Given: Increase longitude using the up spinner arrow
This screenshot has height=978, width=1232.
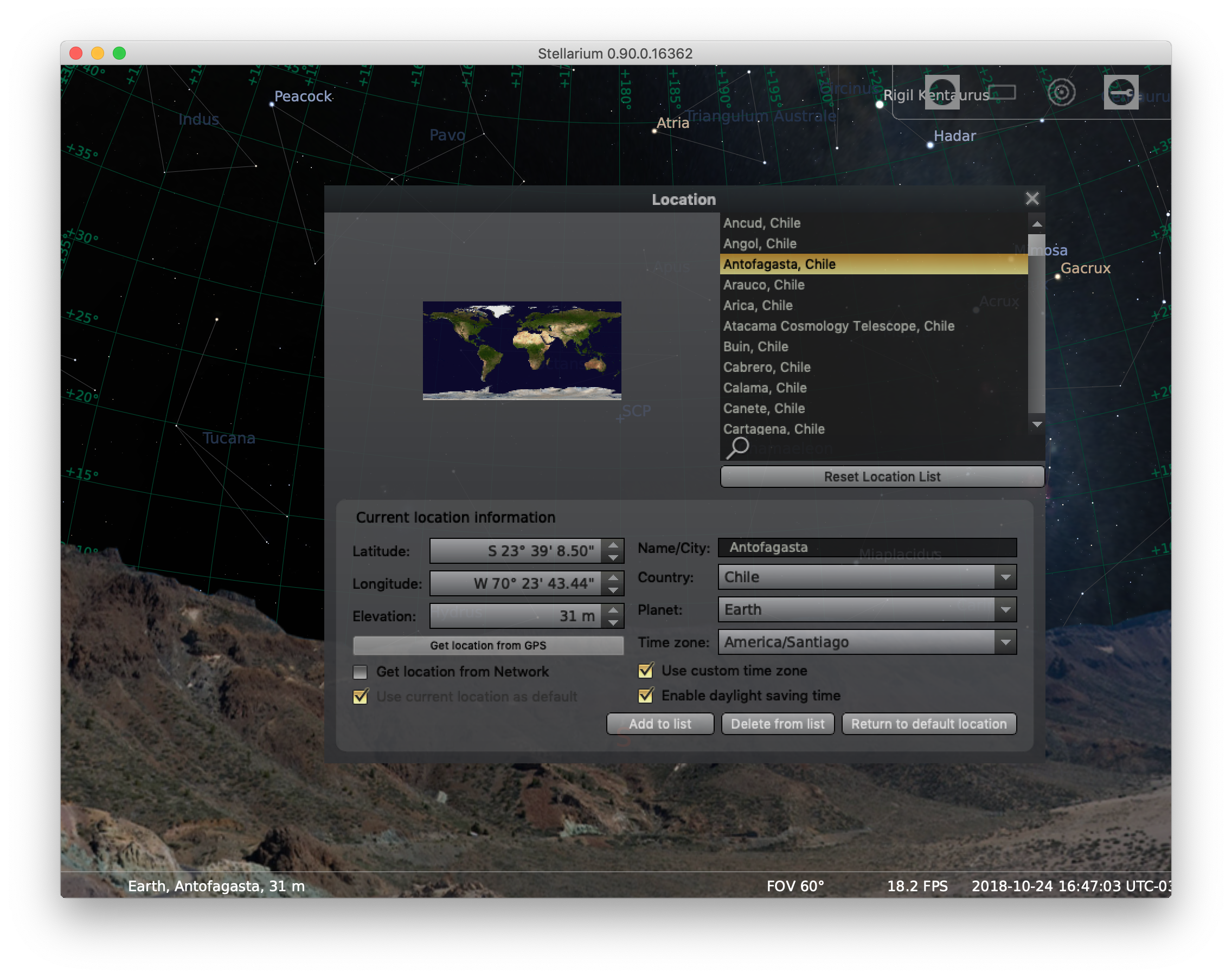Looking at the screenshot, I should point(613,577).
